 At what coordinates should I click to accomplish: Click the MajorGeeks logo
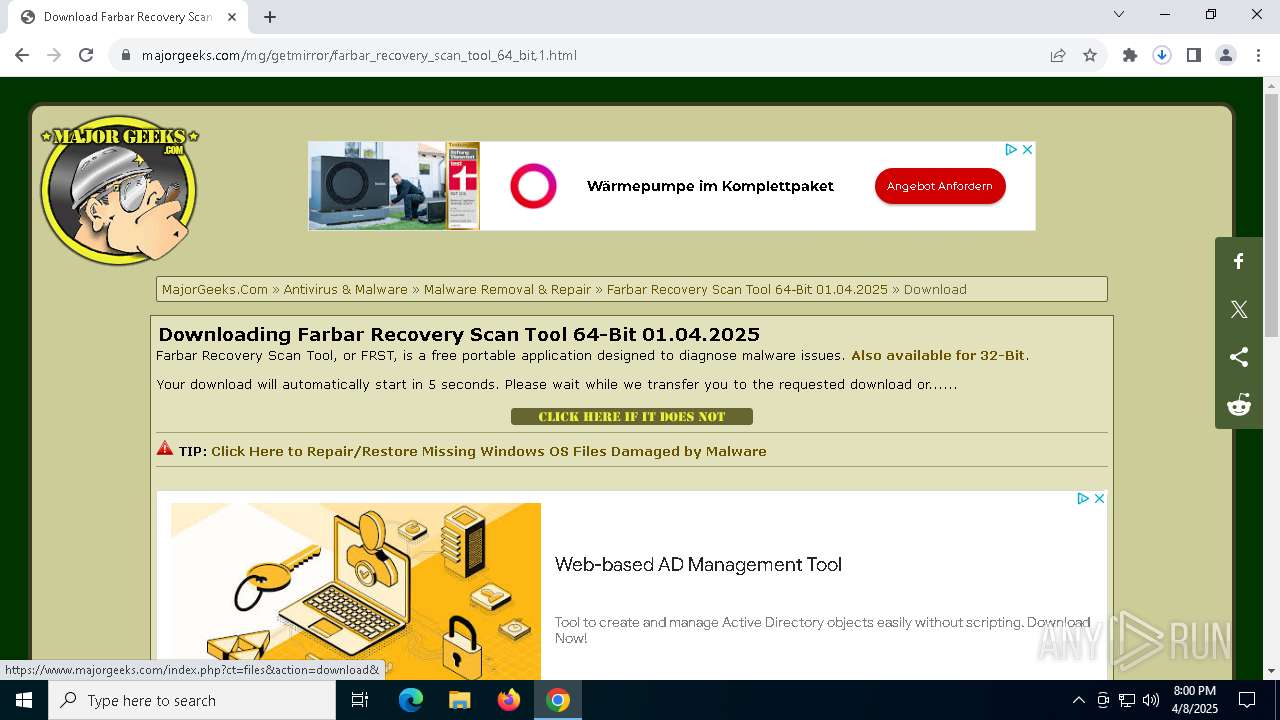click(x=119, y=190)
